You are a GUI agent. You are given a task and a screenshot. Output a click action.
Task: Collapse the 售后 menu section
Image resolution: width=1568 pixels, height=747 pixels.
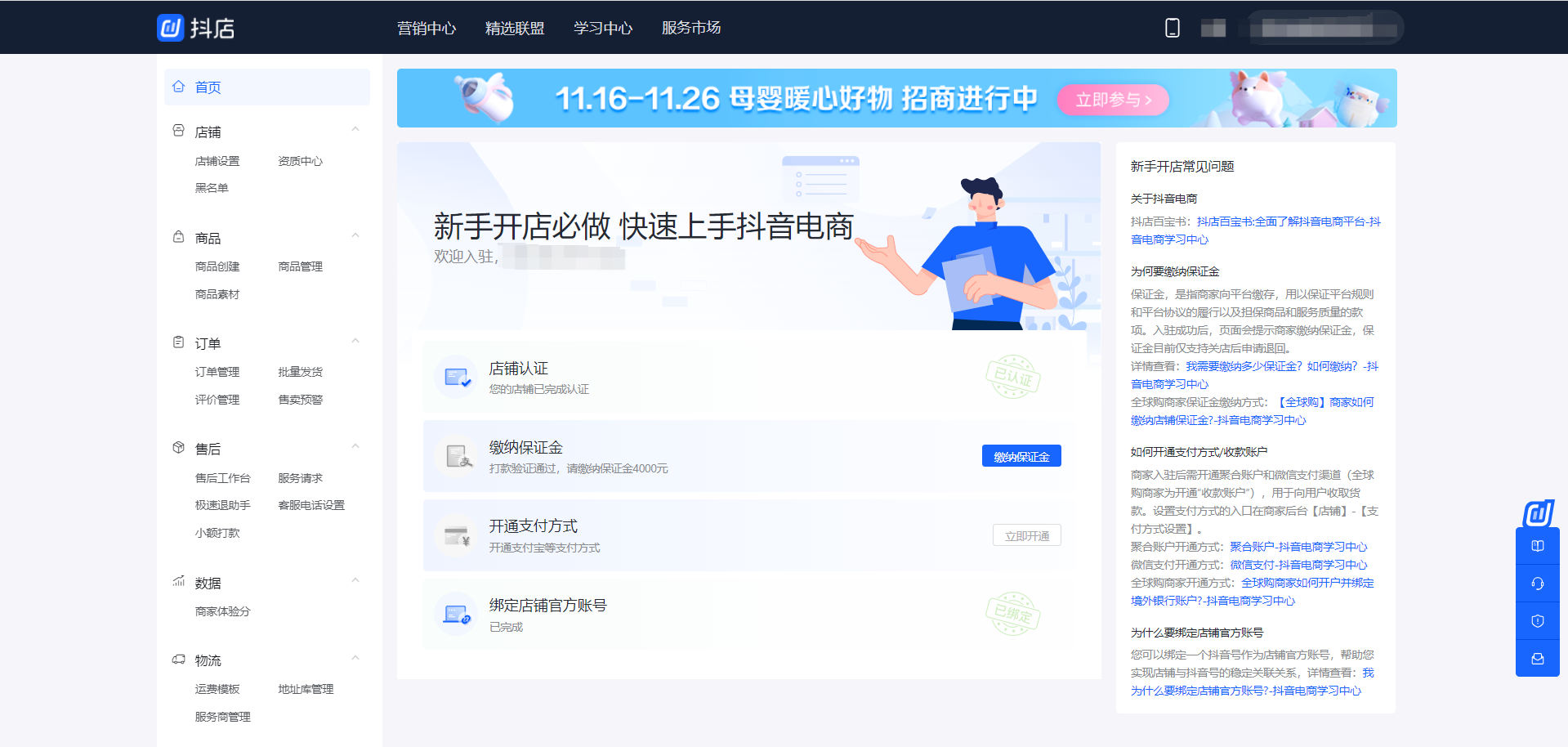[x=355, y=446]
